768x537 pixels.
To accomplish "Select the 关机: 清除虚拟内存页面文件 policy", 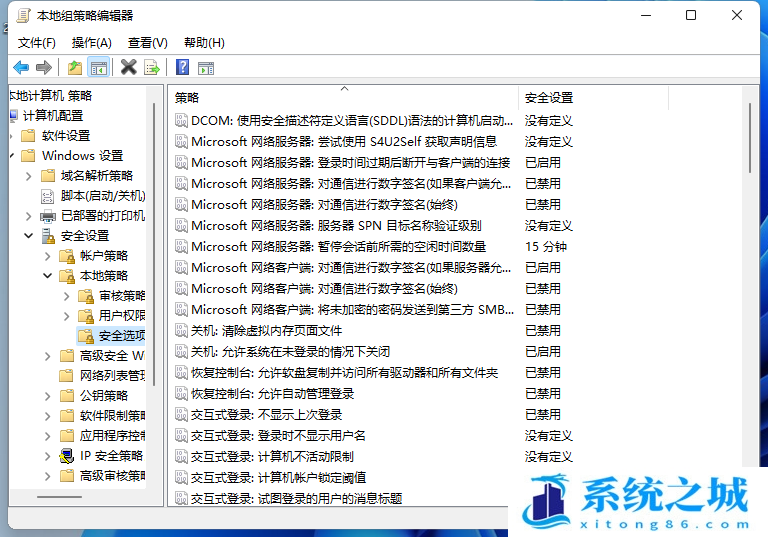I will pos(266,330).
